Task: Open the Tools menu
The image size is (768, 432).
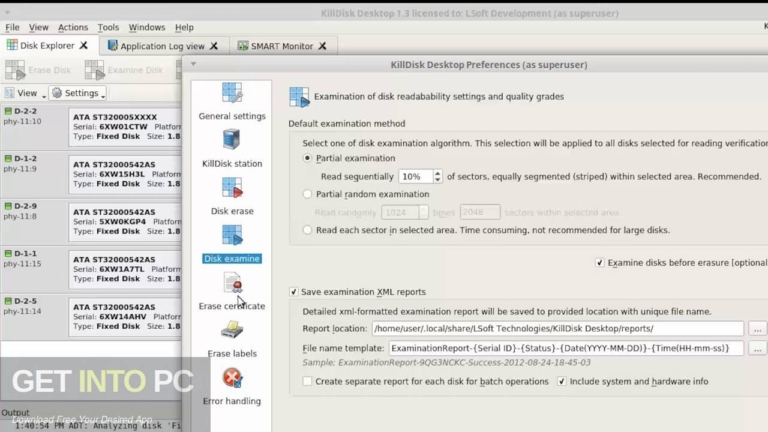Action: [108, 27]
